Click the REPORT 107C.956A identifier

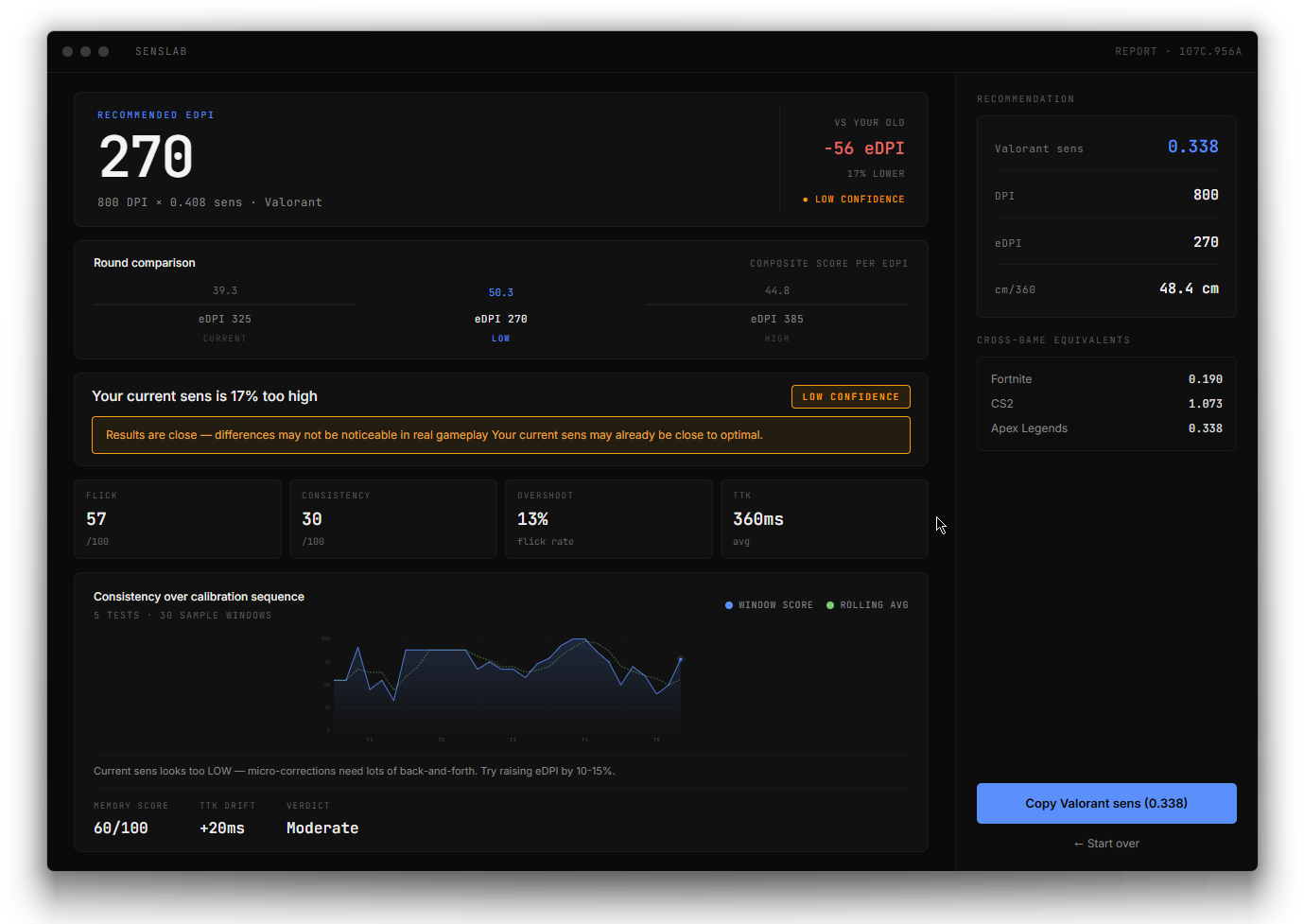pyautogui.click(x=1178, y=51)
